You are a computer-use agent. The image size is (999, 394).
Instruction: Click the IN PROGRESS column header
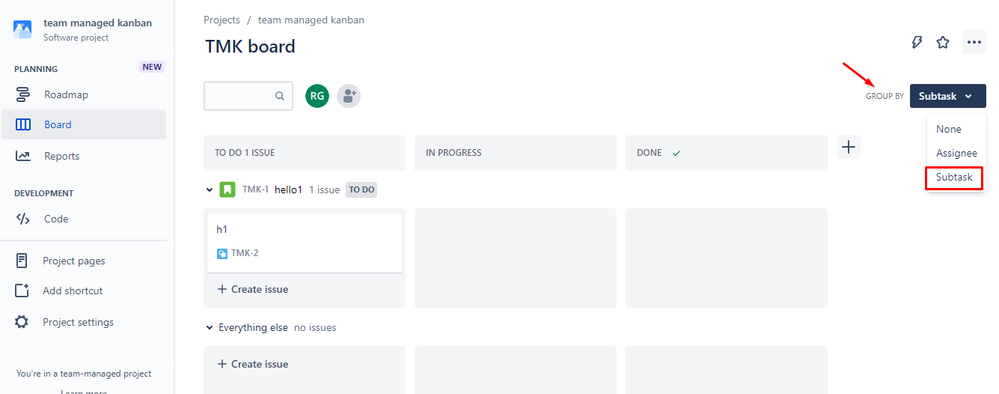515,153
